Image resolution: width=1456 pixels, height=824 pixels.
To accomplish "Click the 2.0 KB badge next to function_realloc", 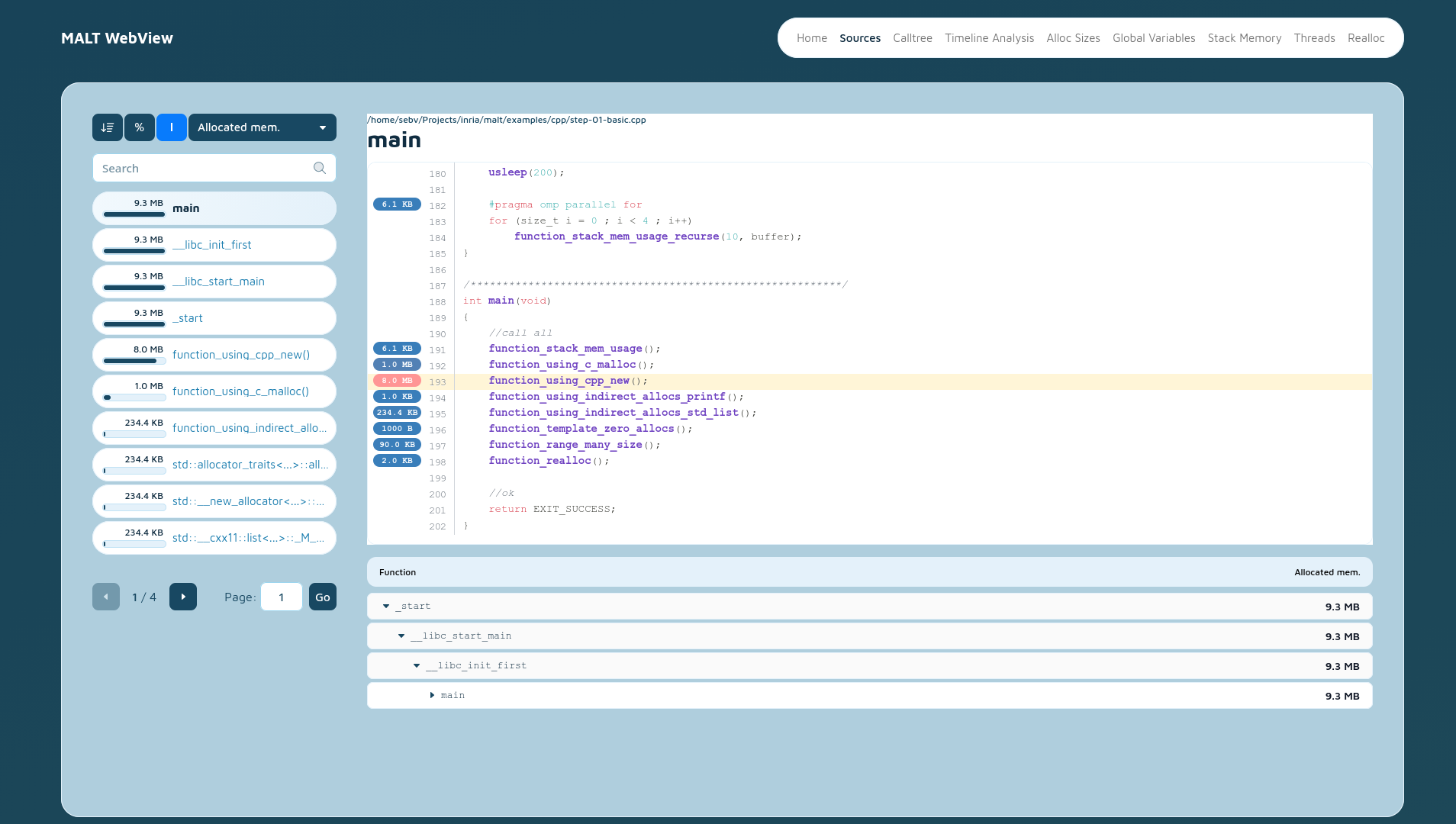I will tap(396, 460).
